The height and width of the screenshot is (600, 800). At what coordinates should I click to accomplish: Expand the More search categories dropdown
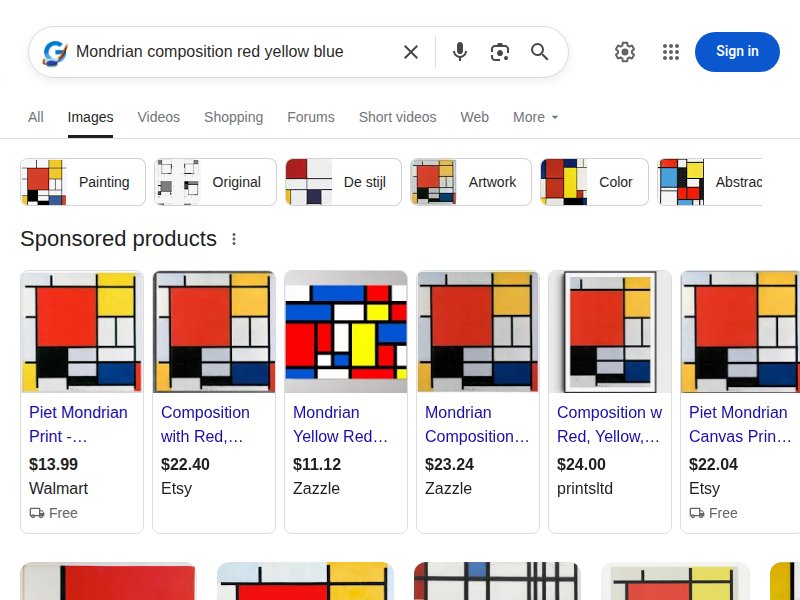(x=535, y=117)
